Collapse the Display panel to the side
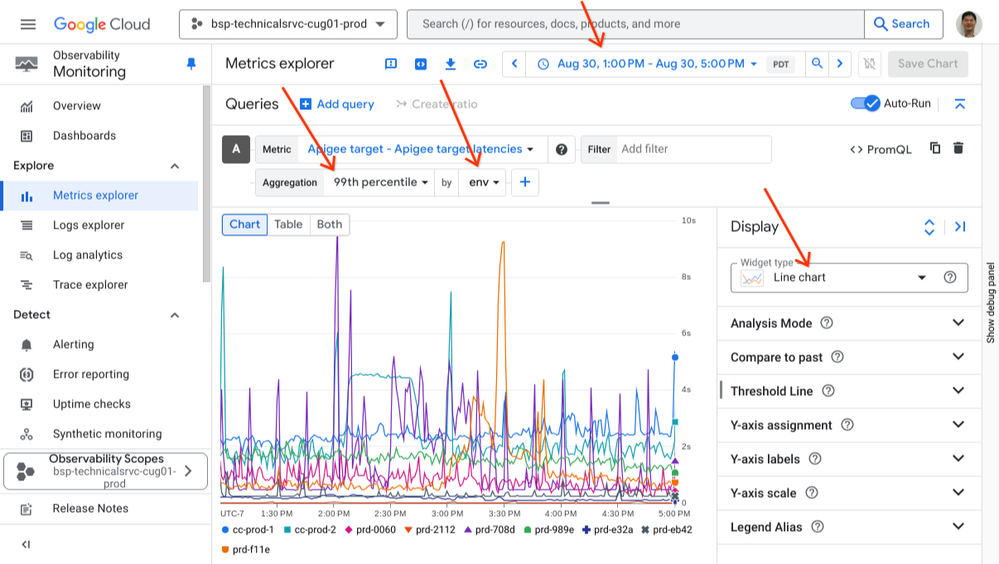The image size is (999, 564). (960, 227)
